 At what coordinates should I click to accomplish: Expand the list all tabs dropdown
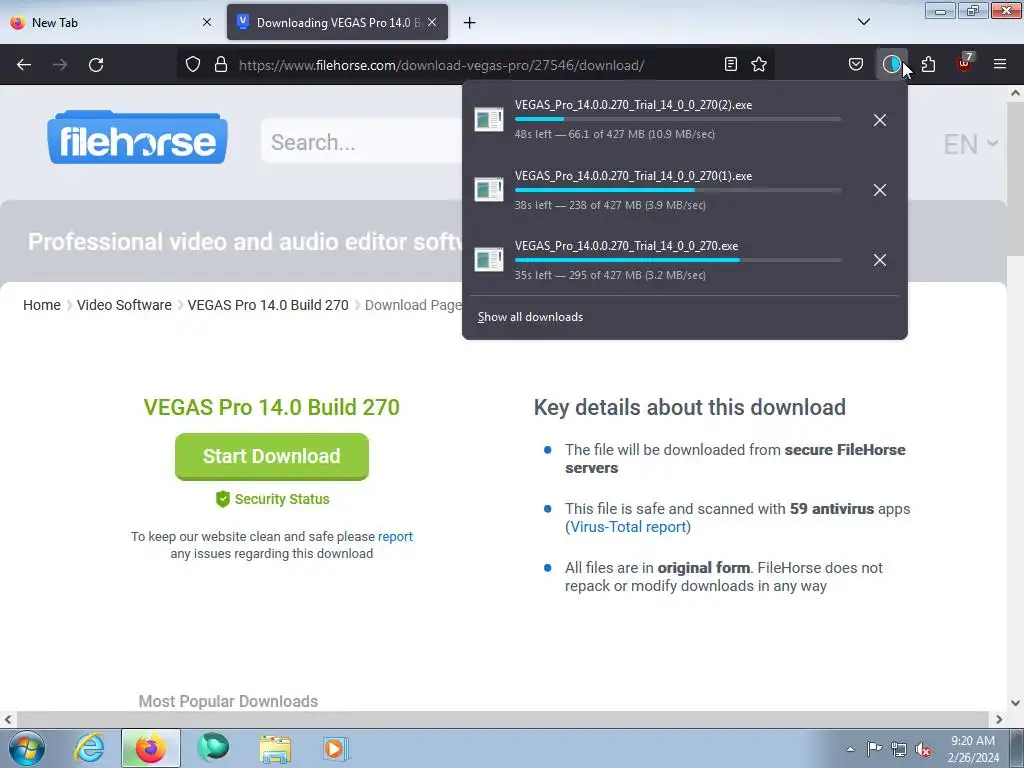(864, 22)
